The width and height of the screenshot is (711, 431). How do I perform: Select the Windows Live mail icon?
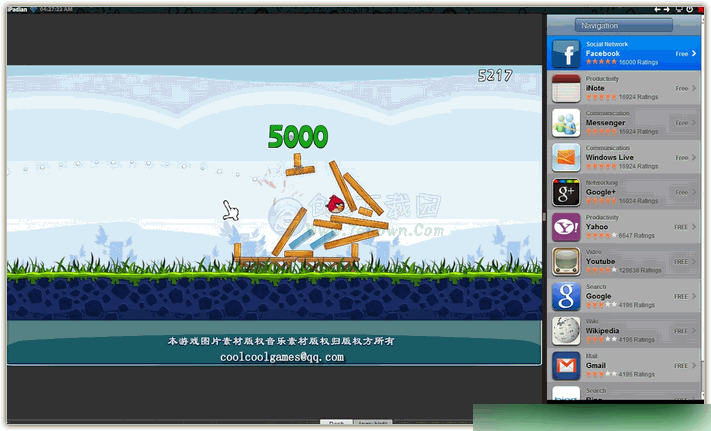[566, 158]
